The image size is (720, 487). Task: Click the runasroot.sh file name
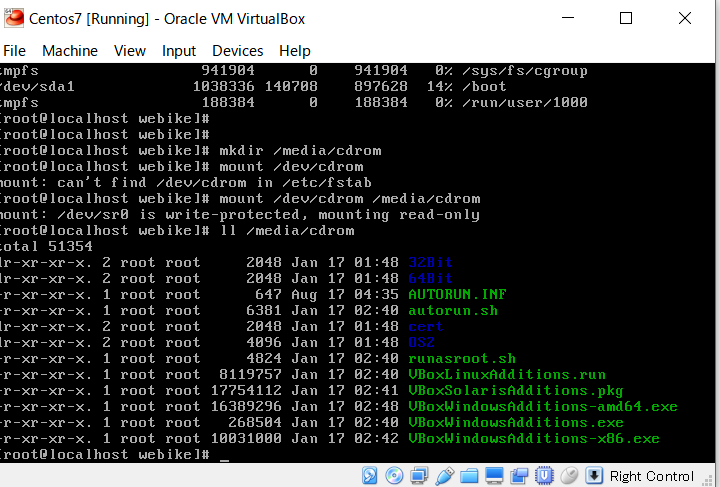point(462,358)
